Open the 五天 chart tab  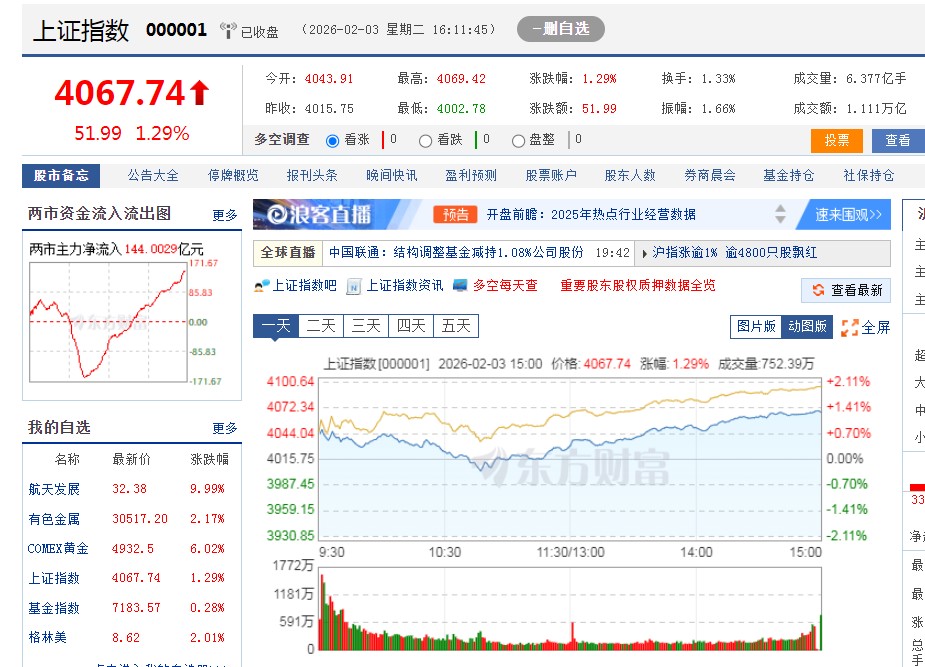[455, 325]
